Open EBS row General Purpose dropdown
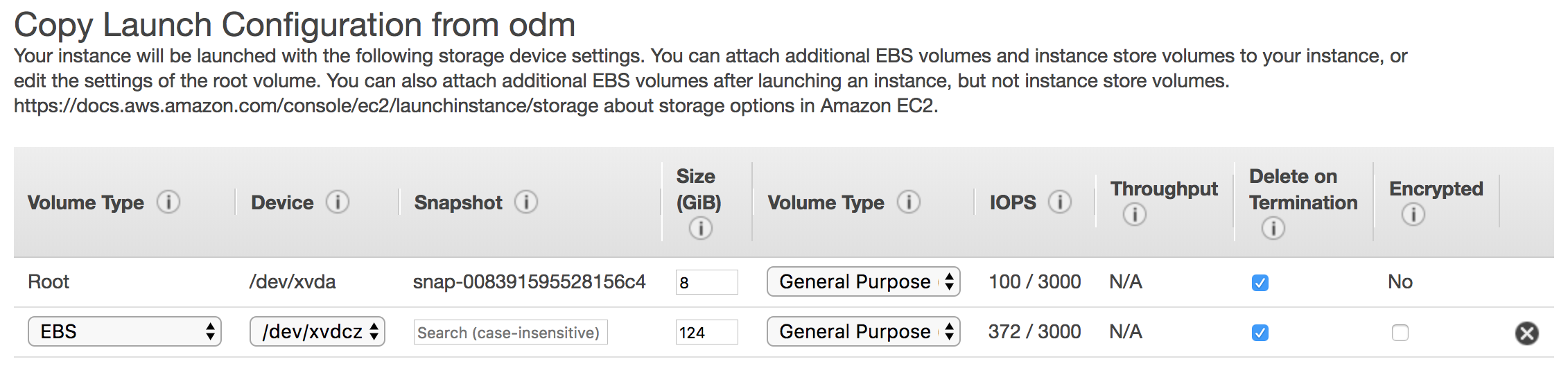The height and width of the screenshot is (366, 1568). click(x=863, y=332)
